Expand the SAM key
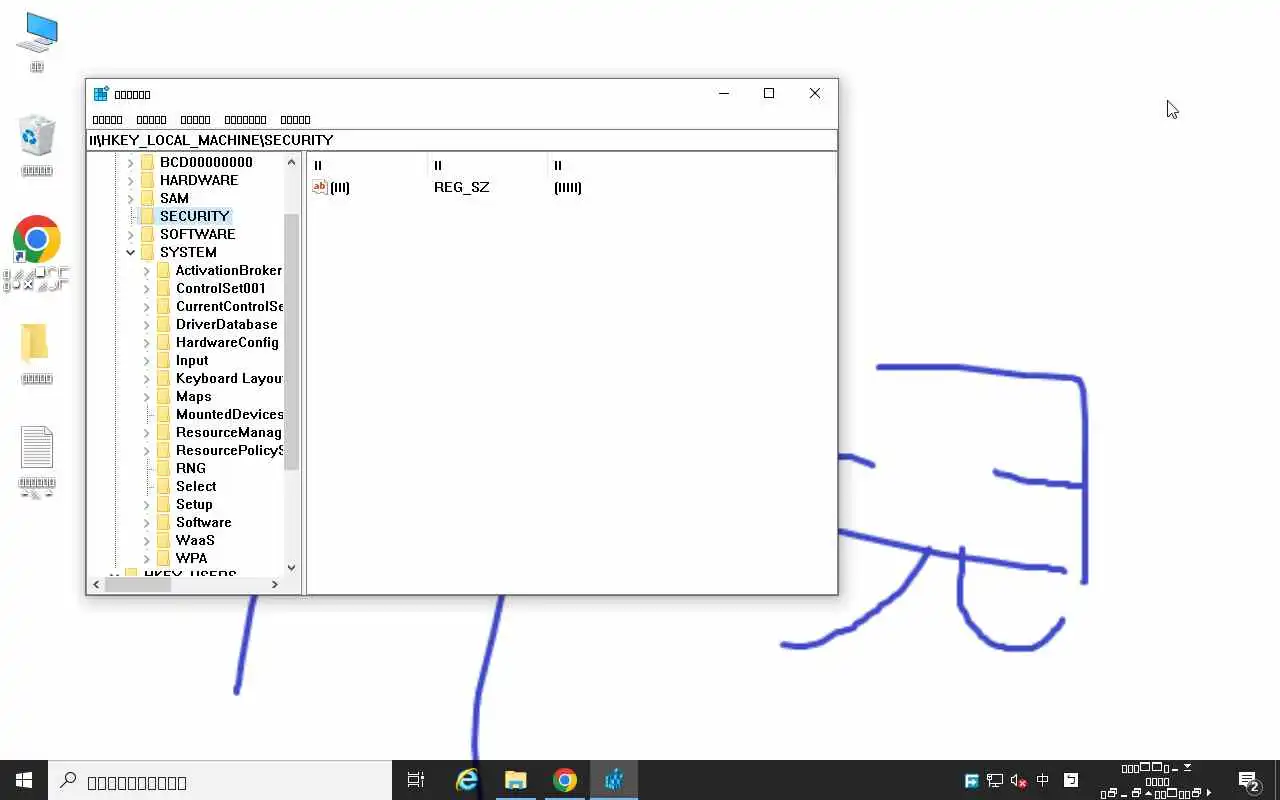1280x800 pixels. point(130,198)
